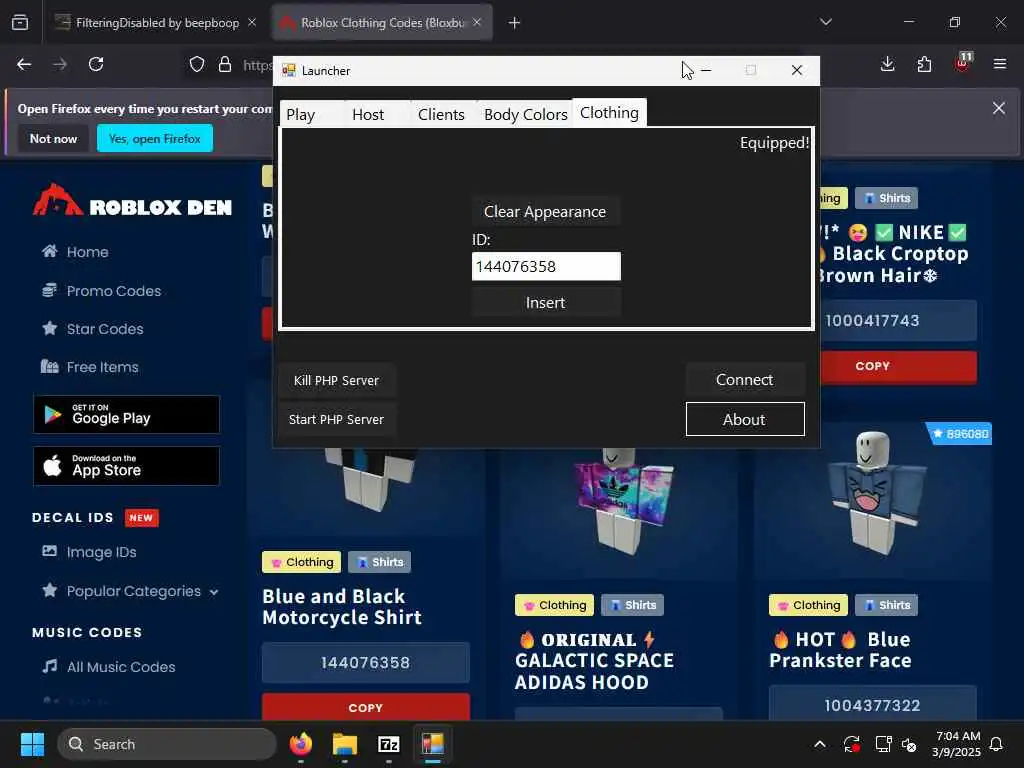The height and width of the screenshot is (768, 1024).
Task: Click the Roblox Den logo
Action: click(x=133, y=201)
